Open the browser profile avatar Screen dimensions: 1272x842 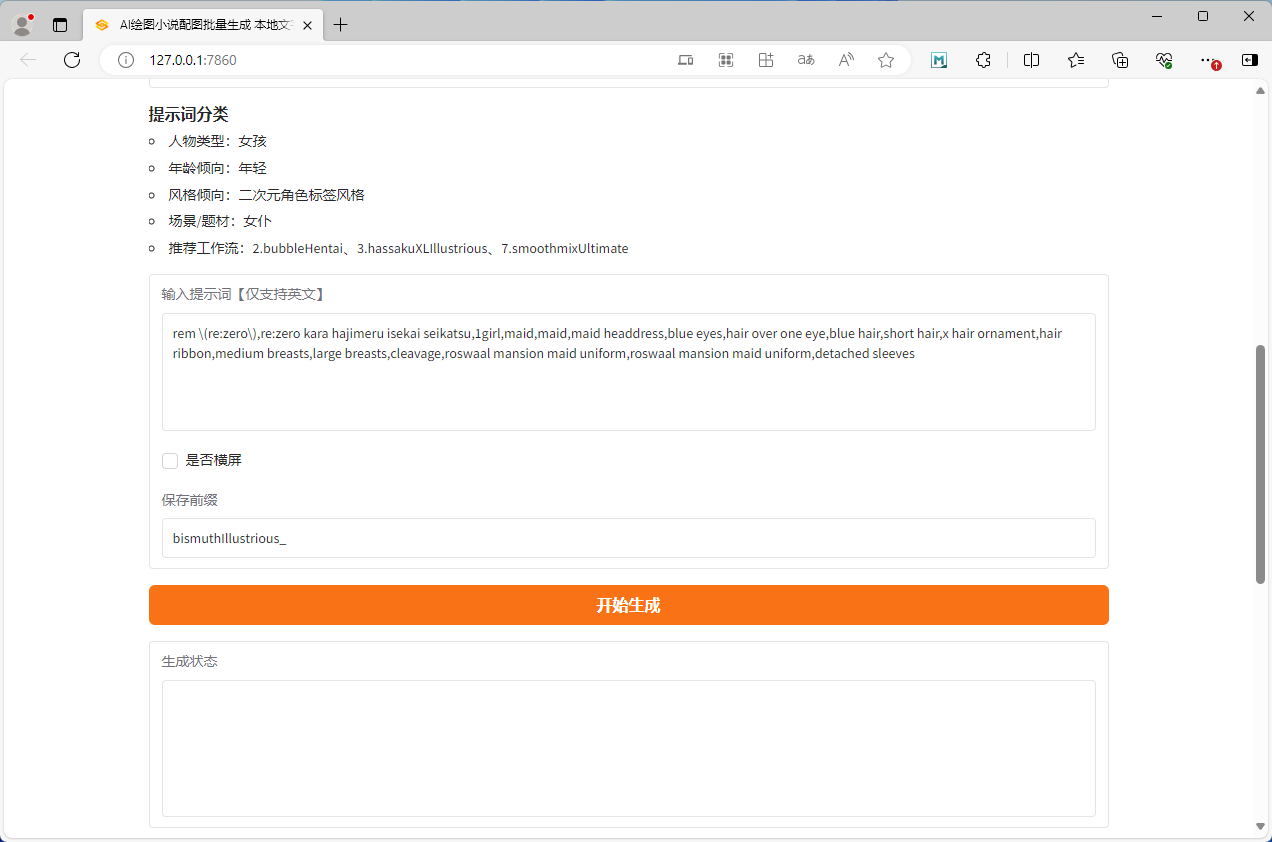tap(22, 25)
